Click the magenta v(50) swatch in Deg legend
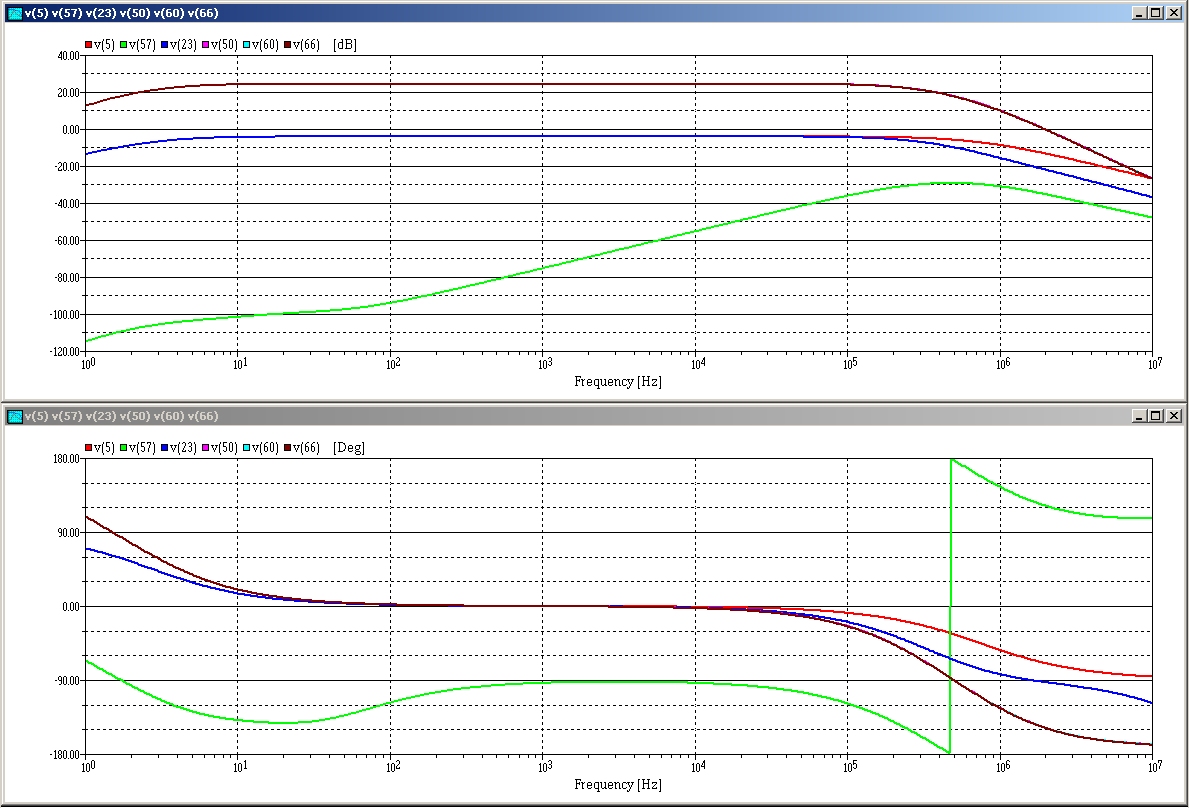 pos(205,448)
